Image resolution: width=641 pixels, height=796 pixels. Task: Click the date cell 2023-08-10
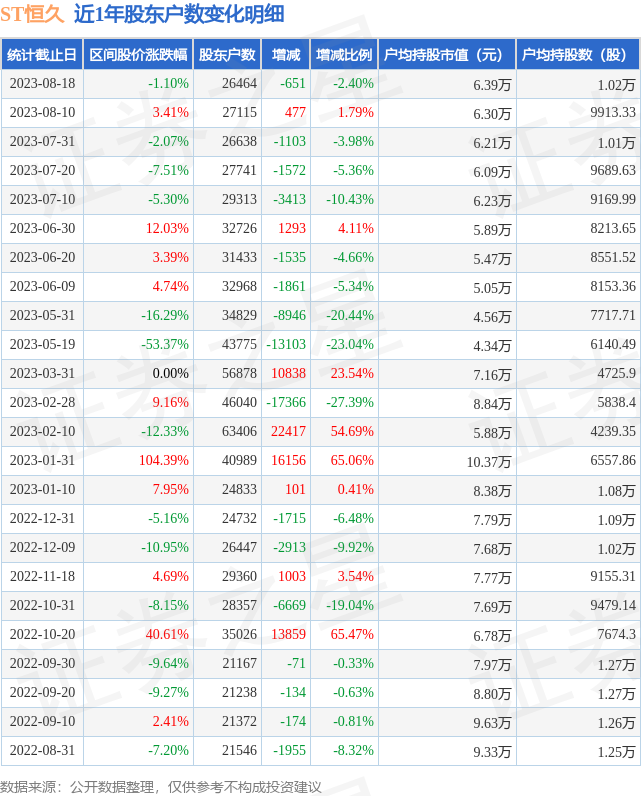42,112
